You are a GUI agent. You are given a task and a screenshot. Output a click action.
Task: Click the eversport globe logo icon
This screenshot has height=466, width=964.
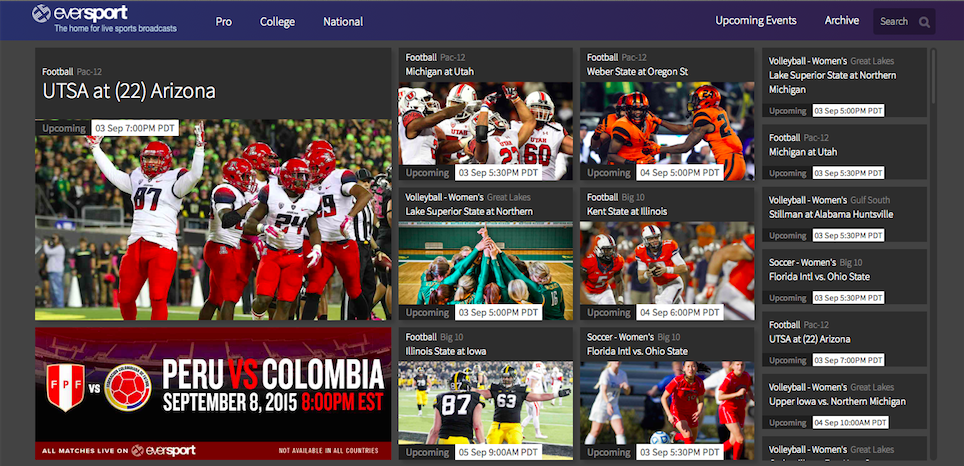[41, 14]
